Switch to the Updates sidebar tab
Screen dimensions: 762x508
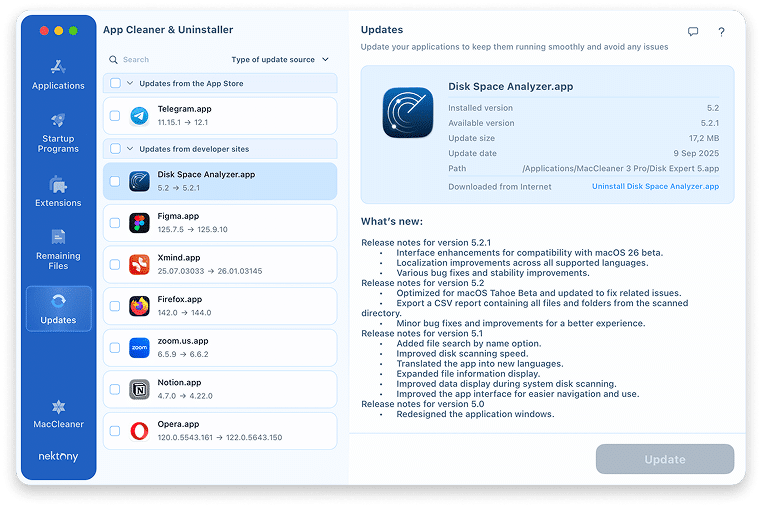(58, 308)
